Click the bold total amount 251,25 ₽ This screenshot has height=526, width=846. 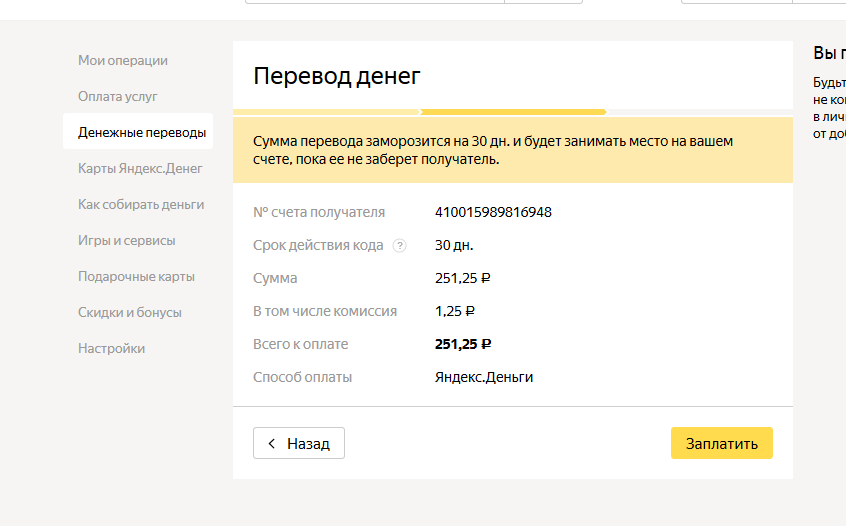click(x=463, y=344)
